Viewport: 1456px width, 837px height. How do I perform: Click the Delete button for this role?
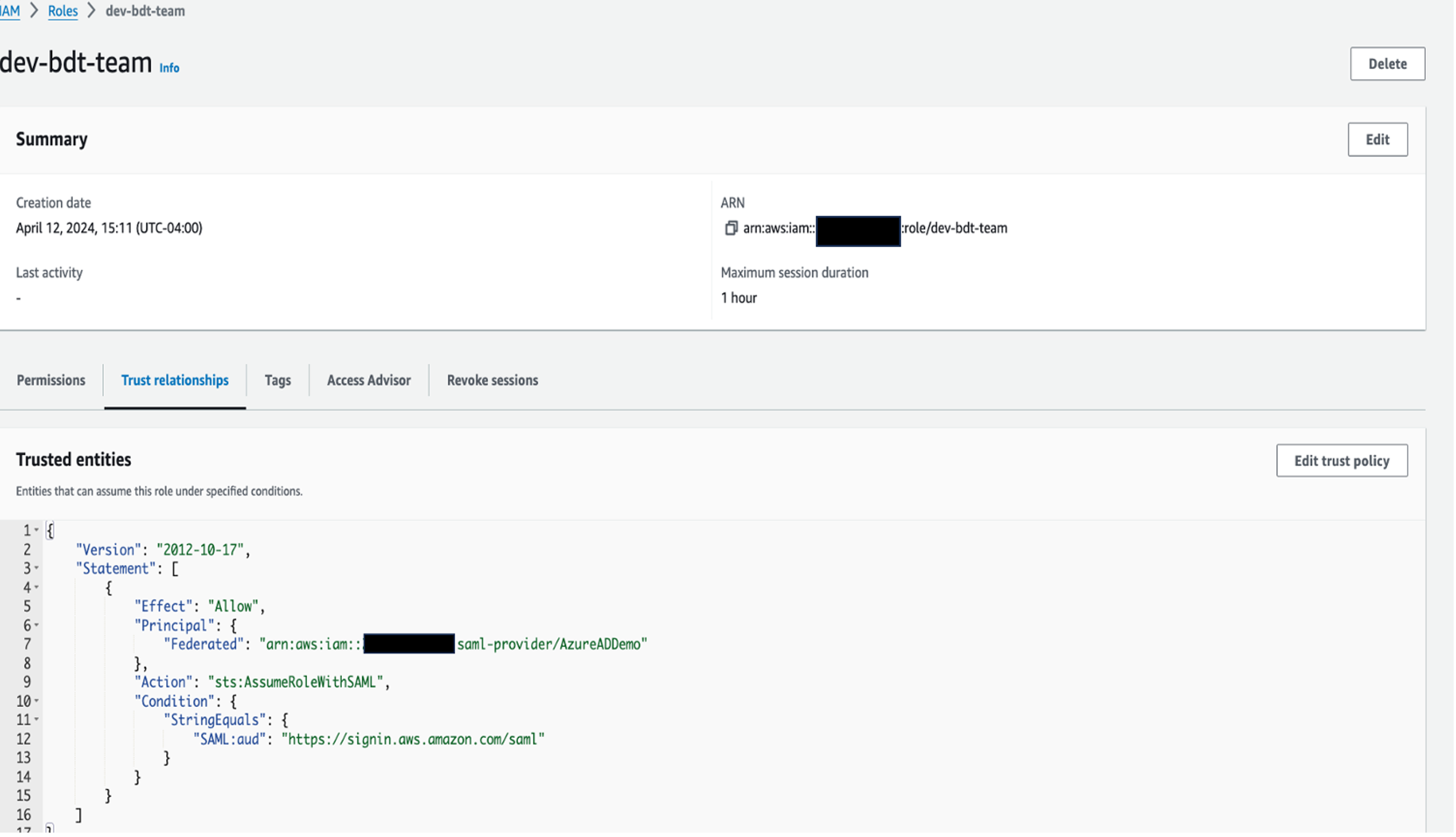point(1388,63)
